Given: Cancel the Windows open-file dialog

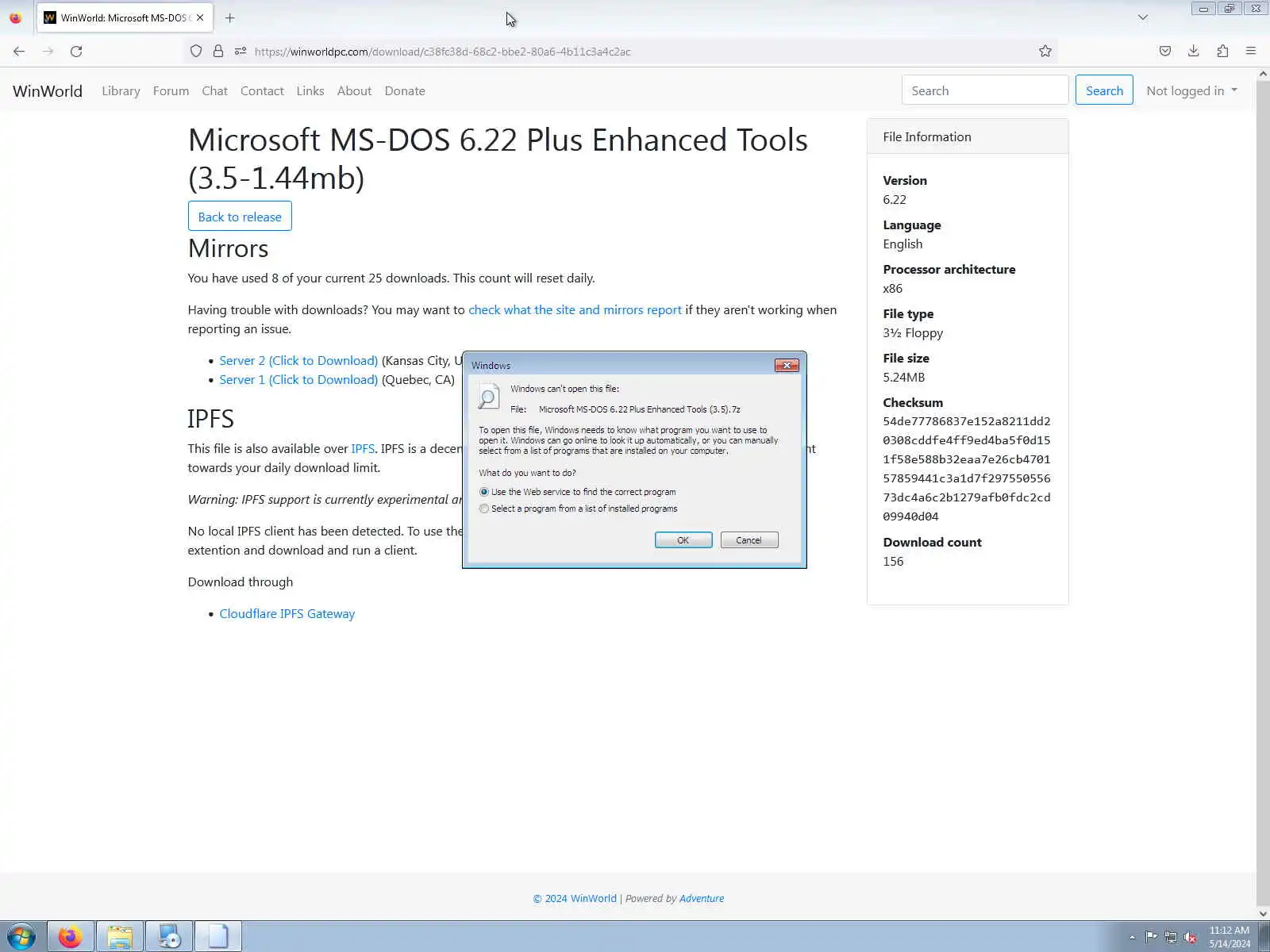Looking at the screenshot, I should click(749, 540).
